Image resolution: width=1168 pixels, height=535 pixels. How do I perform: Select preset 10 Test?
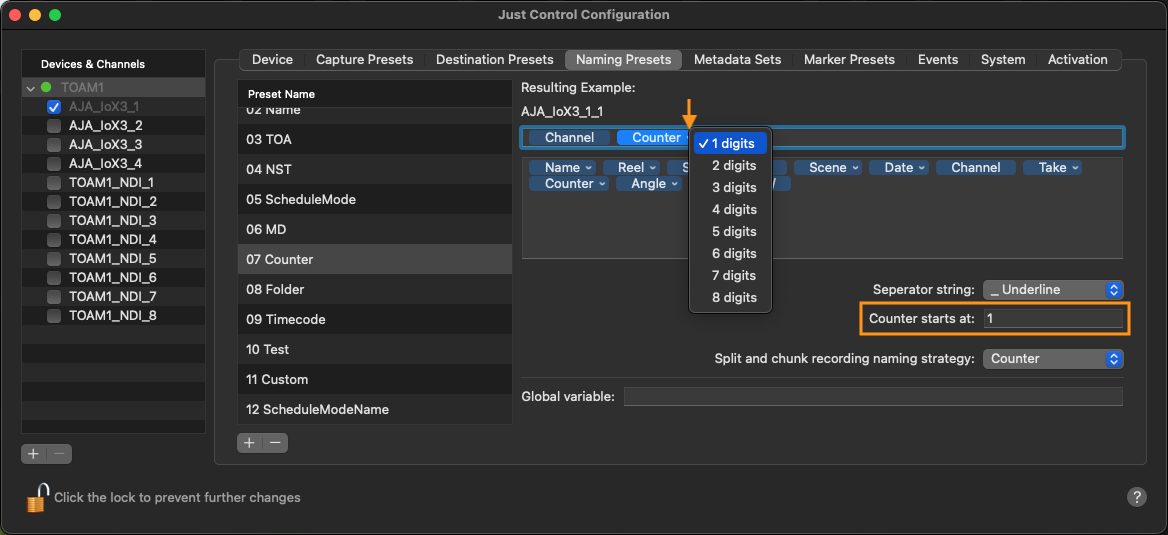(x=375, y=349)
